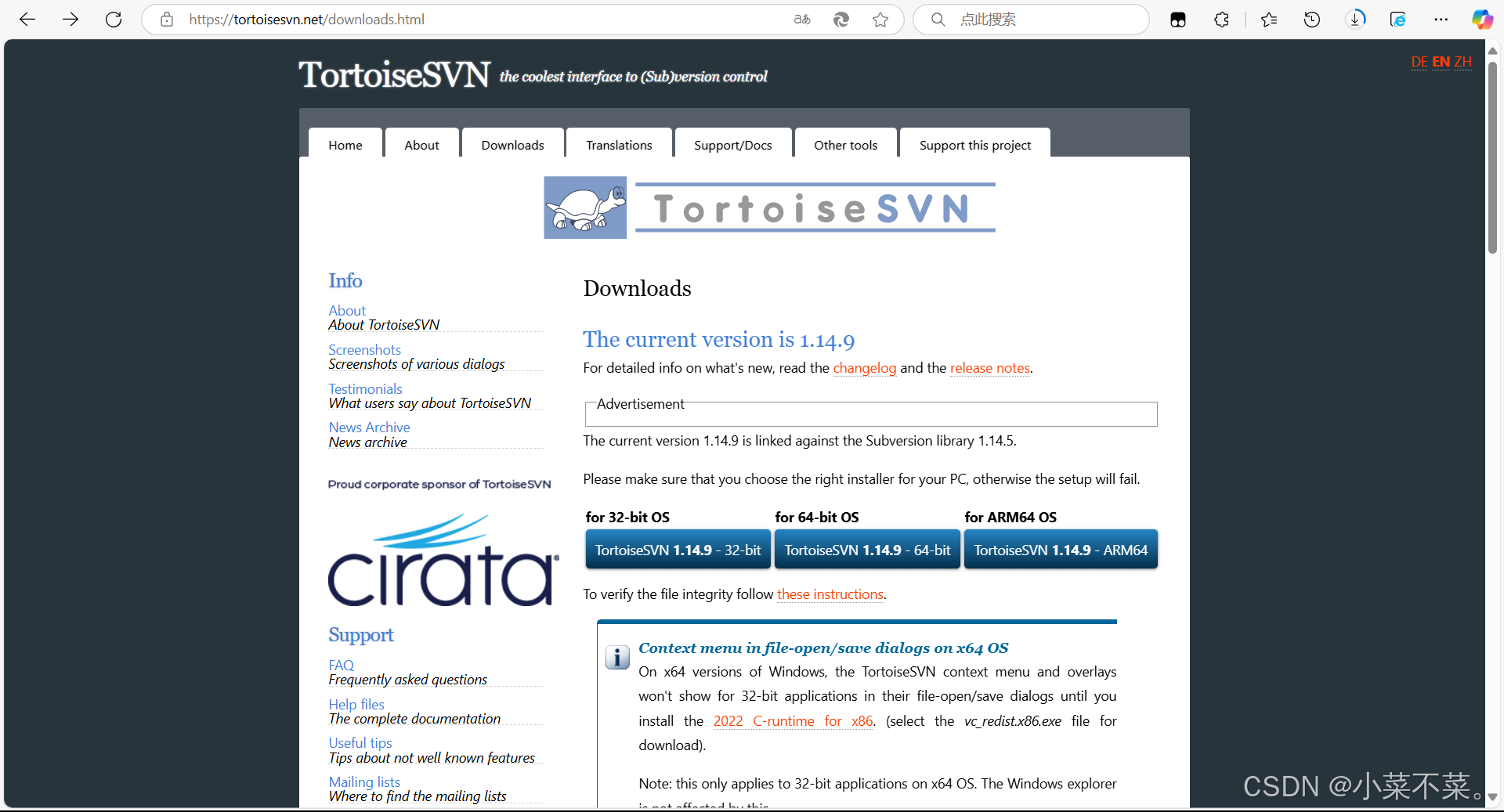Click the large TortoiseSVN banner wordmark

(x=815, y=208)
